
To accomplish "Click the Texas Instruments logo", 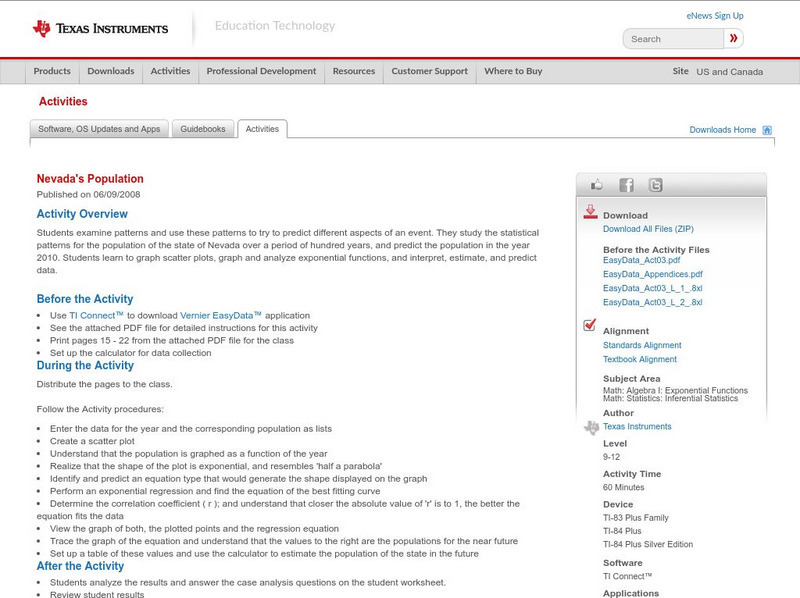I will tap(100, 29).
